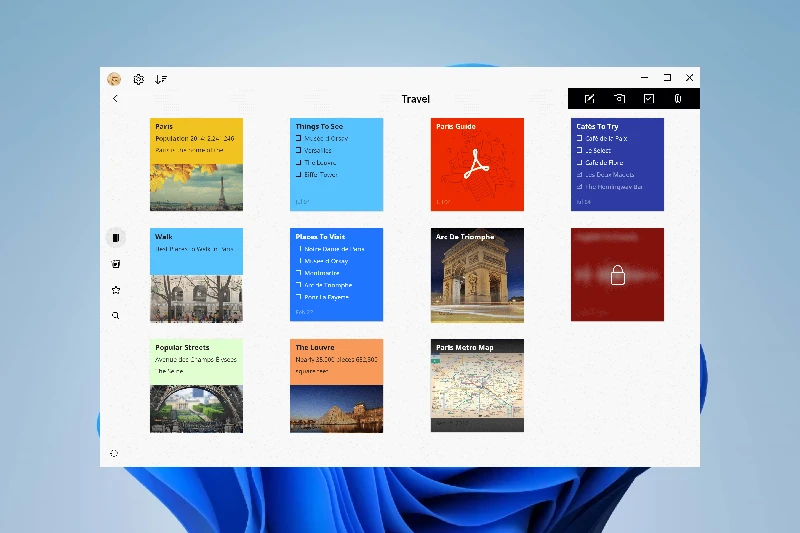Maximize the Notebook window
The image size is (800, 533).
pyautogui.click(x=667, y=78)
